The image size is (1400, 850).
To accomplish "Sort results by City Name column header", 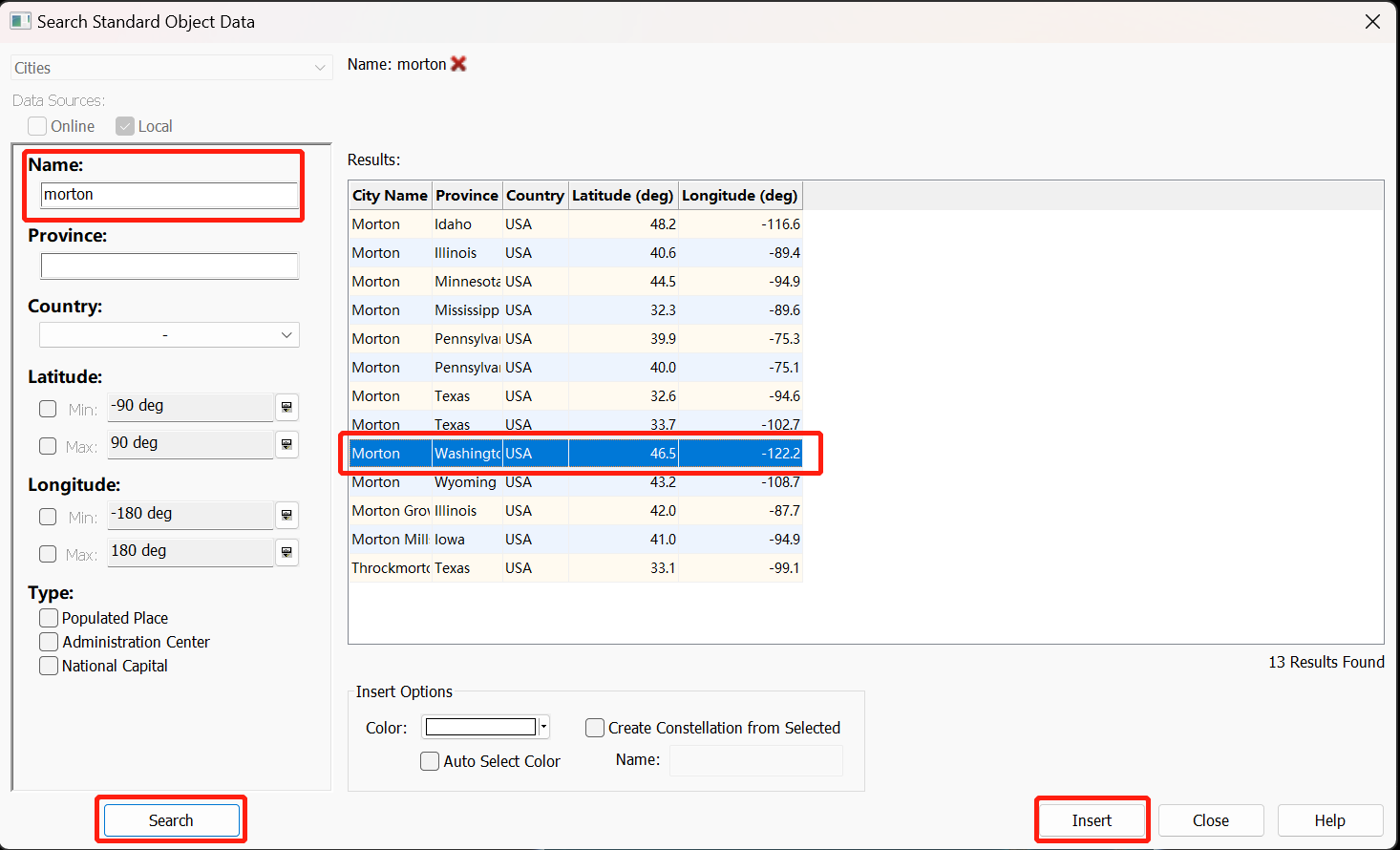I will 390,196.
